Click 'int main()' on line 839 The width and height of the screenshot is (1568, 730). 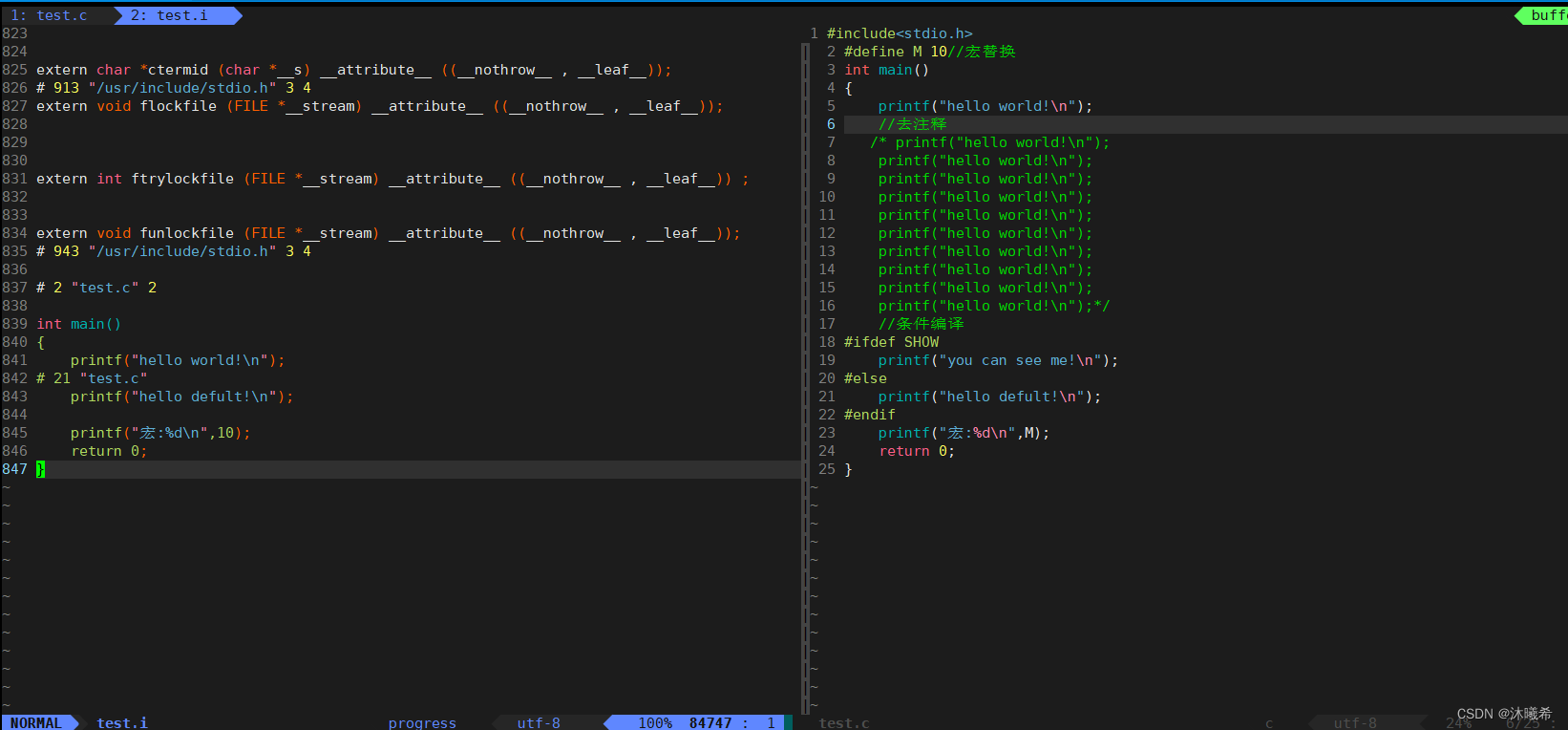click(79, 324)
